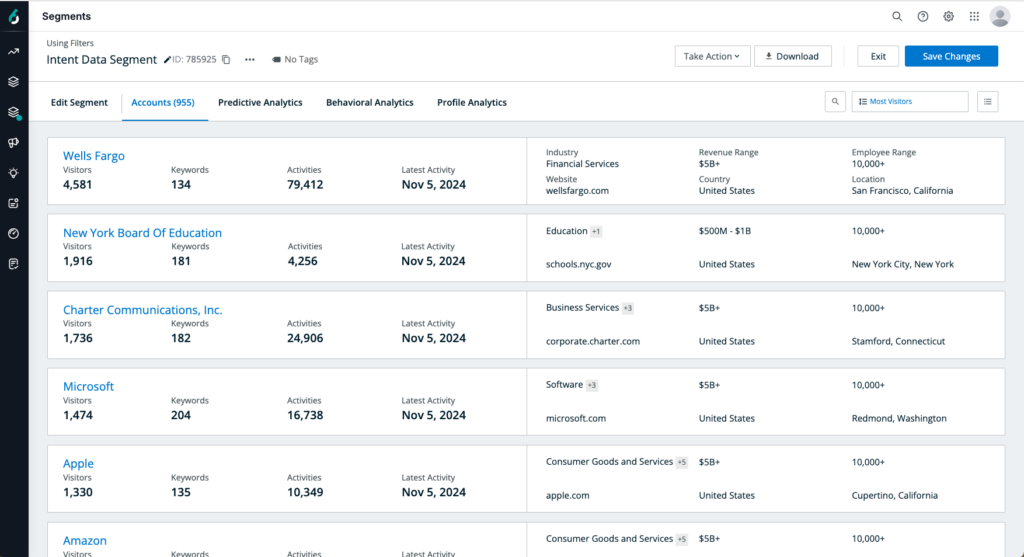Click the Segments page title
Screen dimensions: 1024x557
point(67,16)
